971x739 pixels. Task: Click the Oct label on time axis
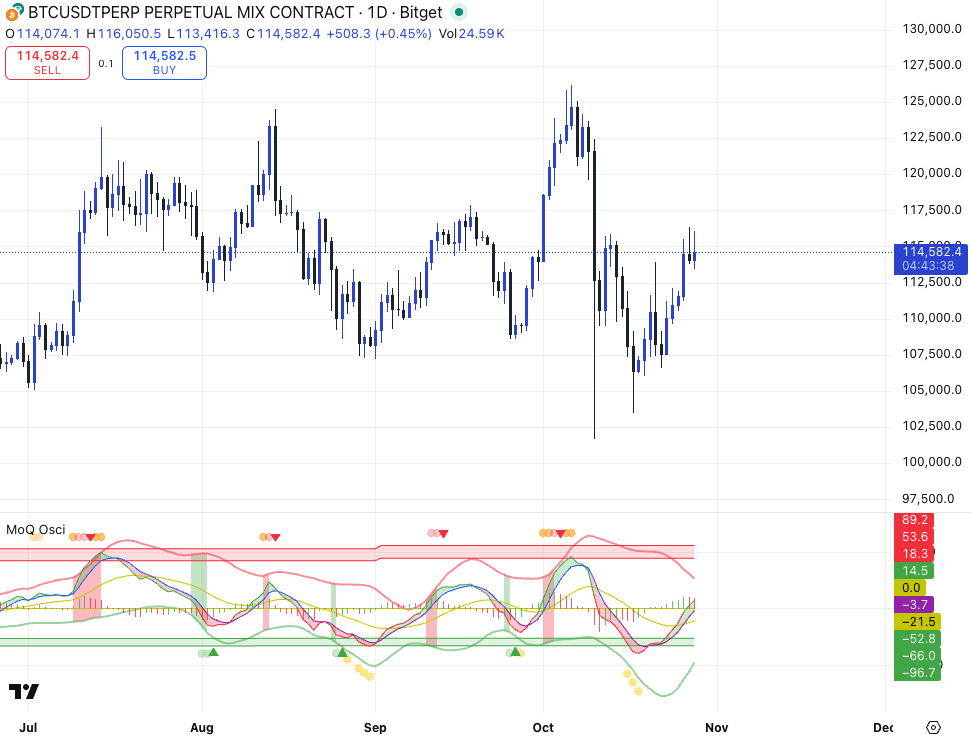pyautogui.click(x=543, y=727)
